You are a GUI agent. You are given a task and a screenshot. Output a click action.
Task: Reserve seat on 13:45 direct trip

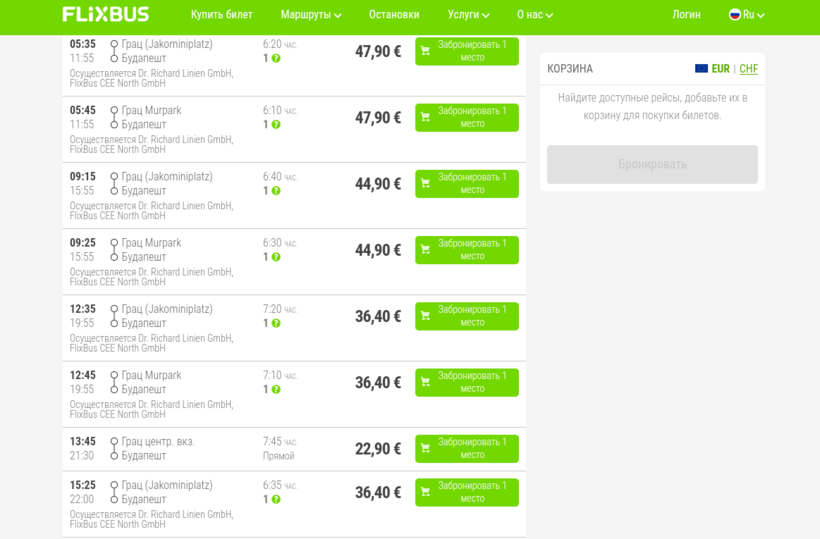(467, 449)
